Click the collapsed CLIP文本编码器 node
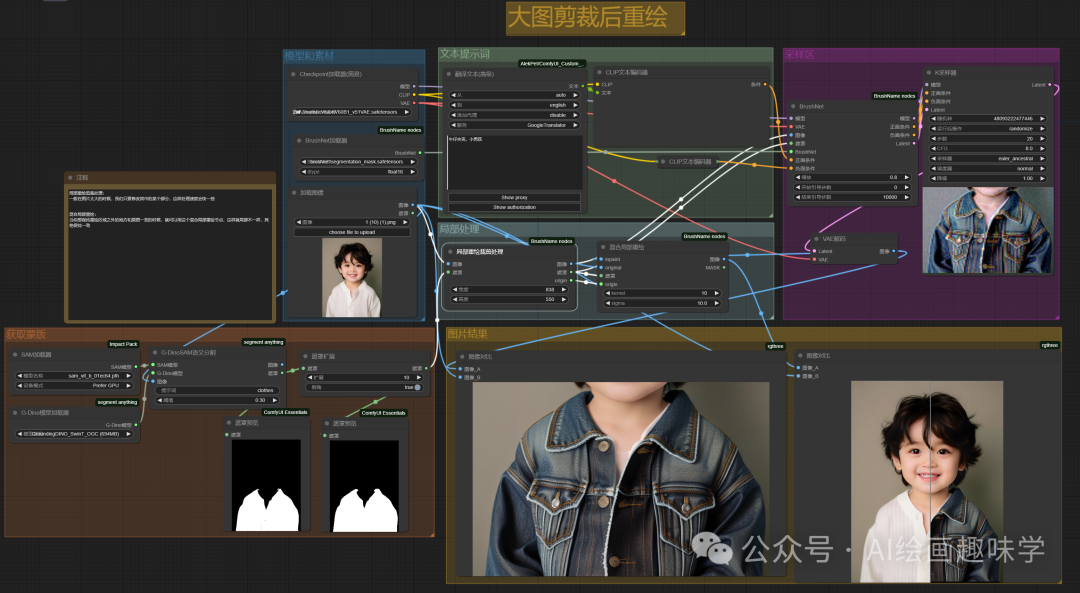This screenshot has height=593, width=1080. coord(686,162)
